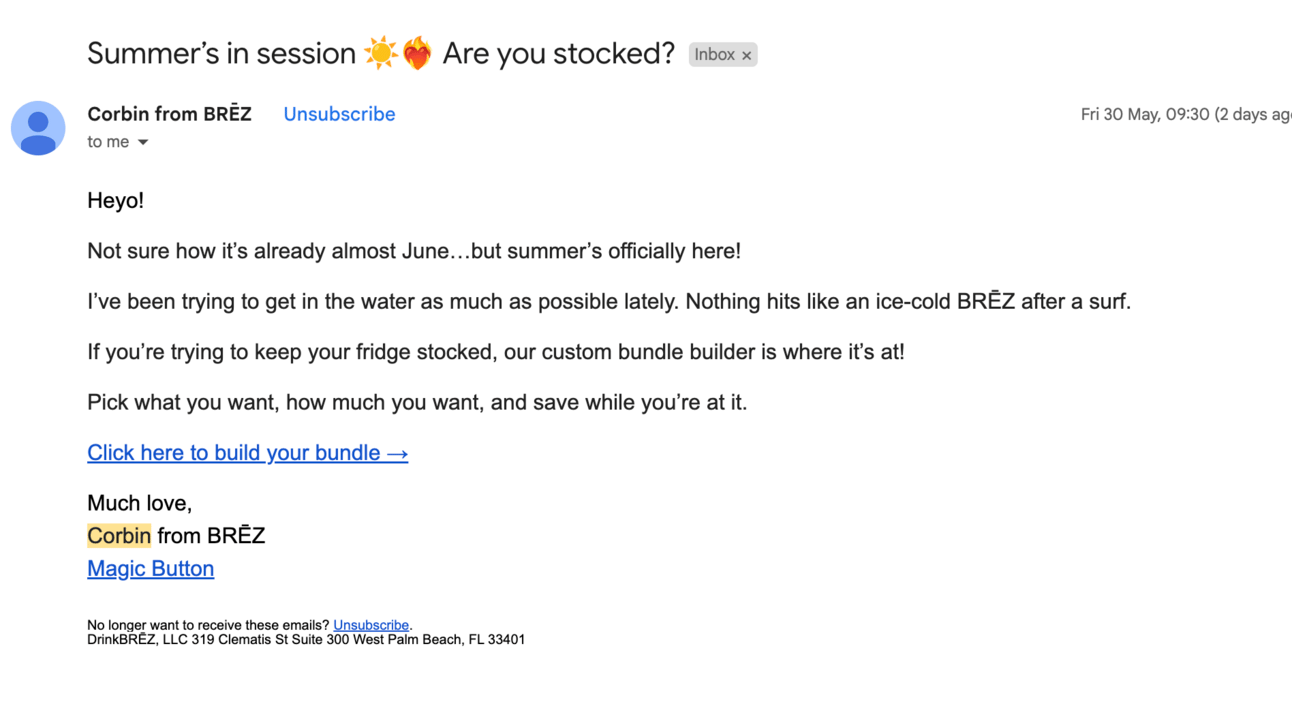Click the footer Unsubscribe link
Viewport: 1292px width, 702px height.
[x=371, y=625]
